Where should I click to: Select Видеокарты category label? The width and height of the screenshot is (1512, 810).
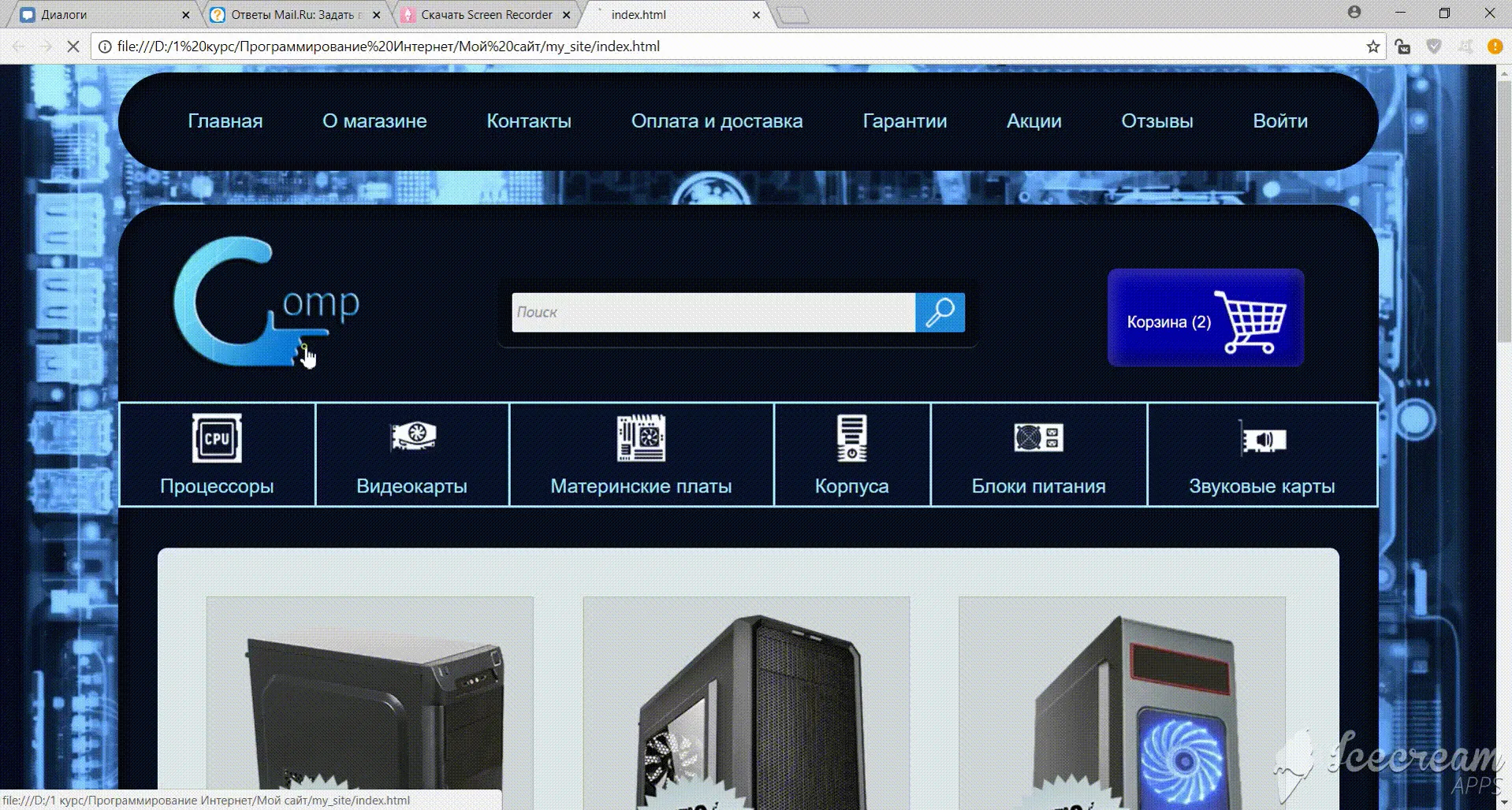pyautogui.click(x=412, y=486)
